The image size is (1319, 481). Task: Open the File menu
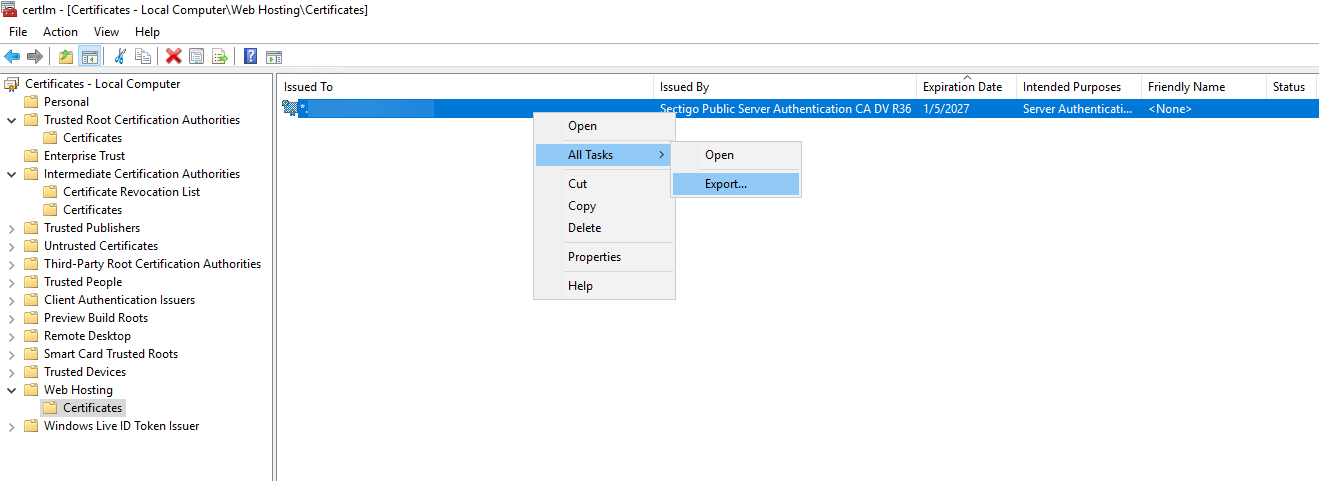[18, 32]
